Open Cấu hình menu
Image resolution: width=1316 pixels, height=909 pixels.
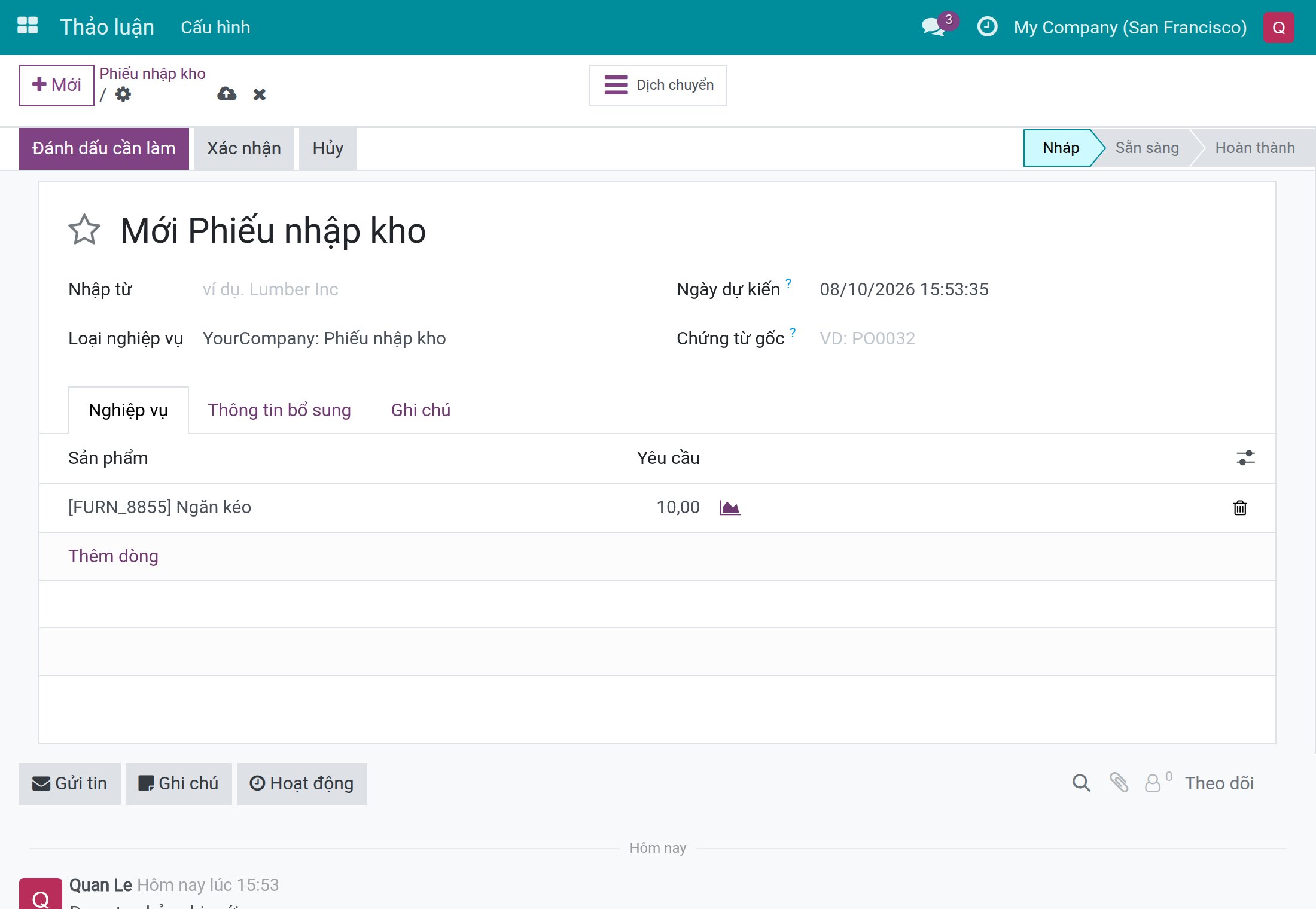[x=215, y=28]
